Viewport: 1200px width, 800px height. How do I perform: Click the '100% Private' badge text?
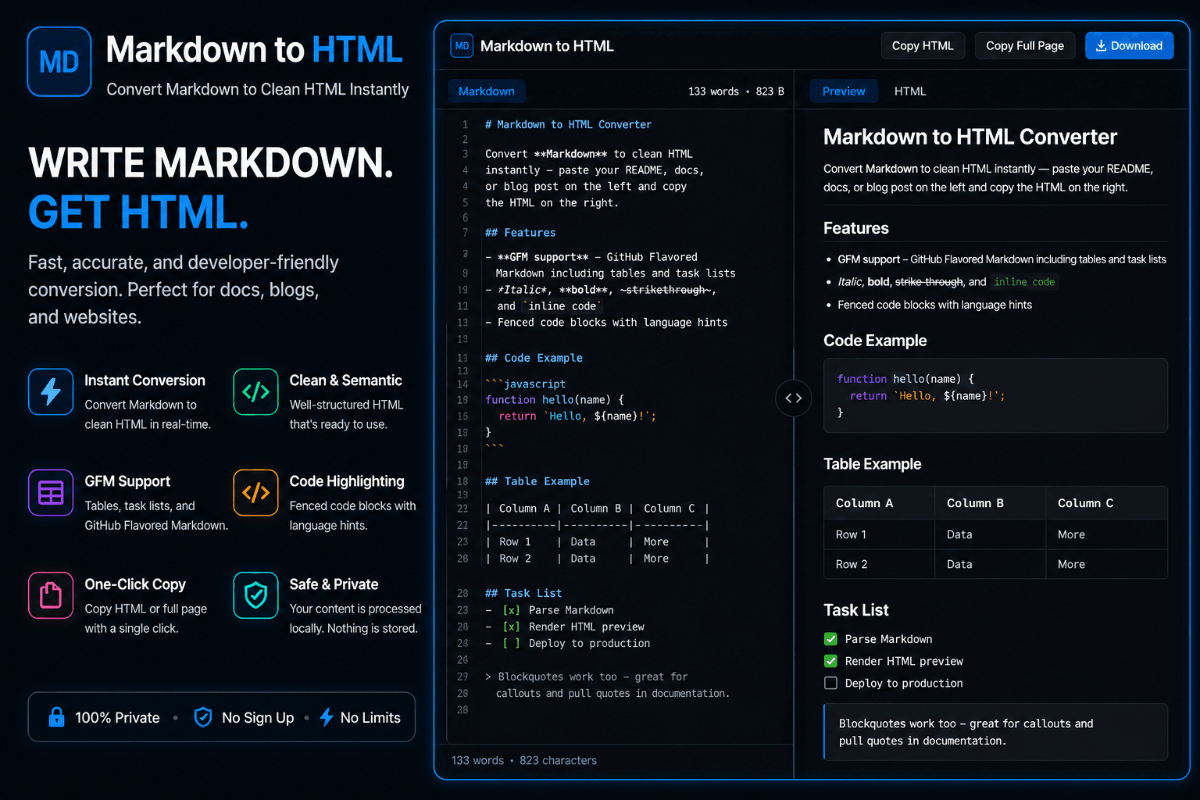[117, 717]
